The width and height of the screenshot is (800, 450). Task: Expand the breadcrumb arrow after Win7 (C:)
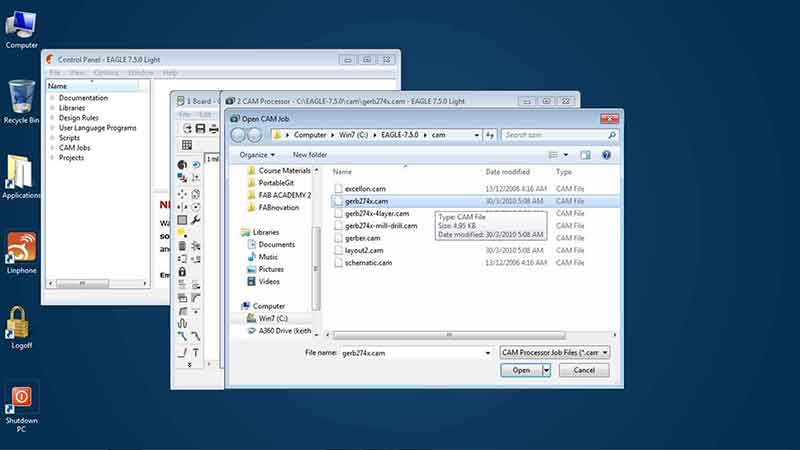375,135
